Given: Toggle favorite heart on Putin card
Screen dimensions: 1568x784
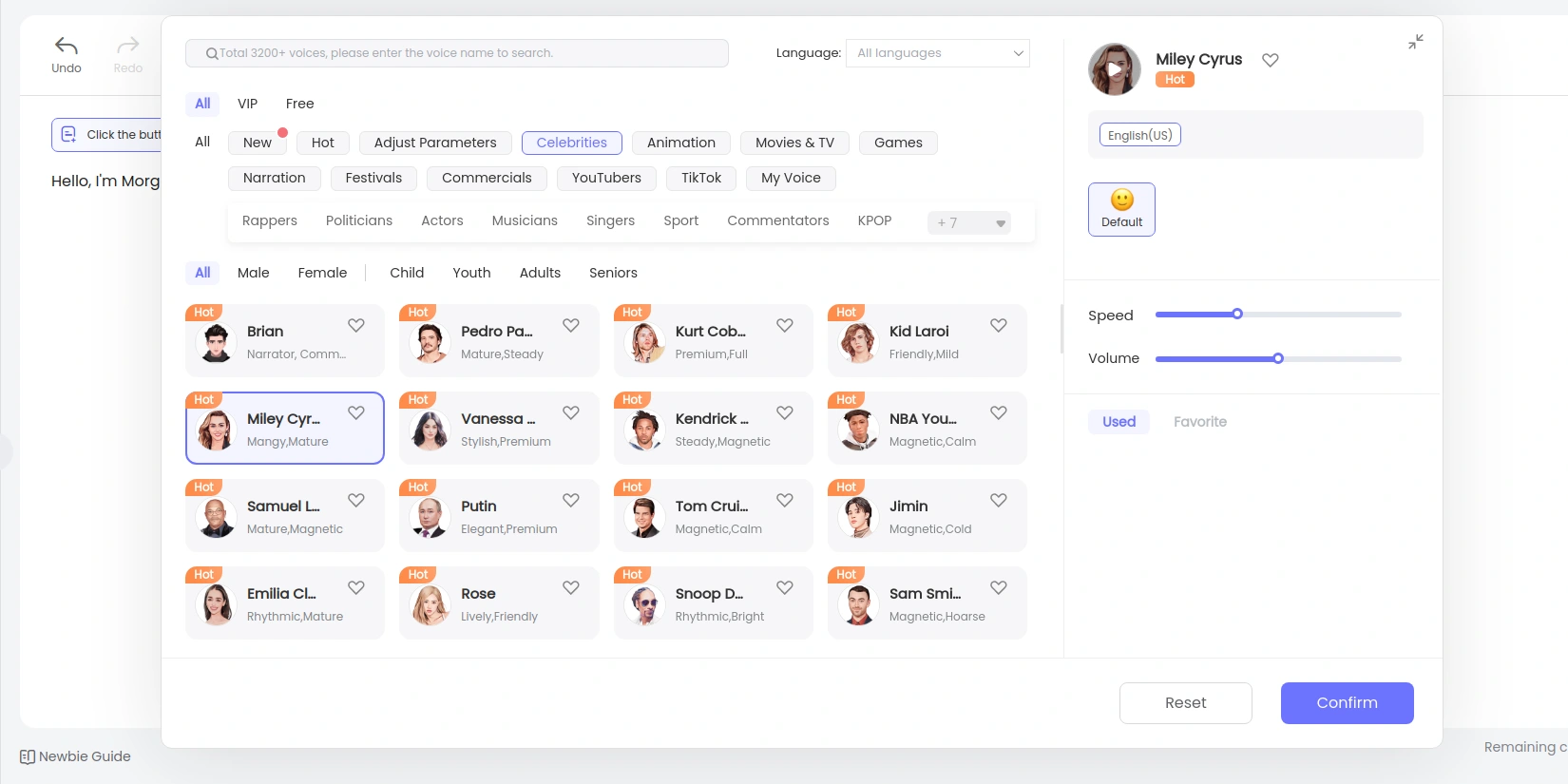Looking at the screenshot, I should point(571,500).
